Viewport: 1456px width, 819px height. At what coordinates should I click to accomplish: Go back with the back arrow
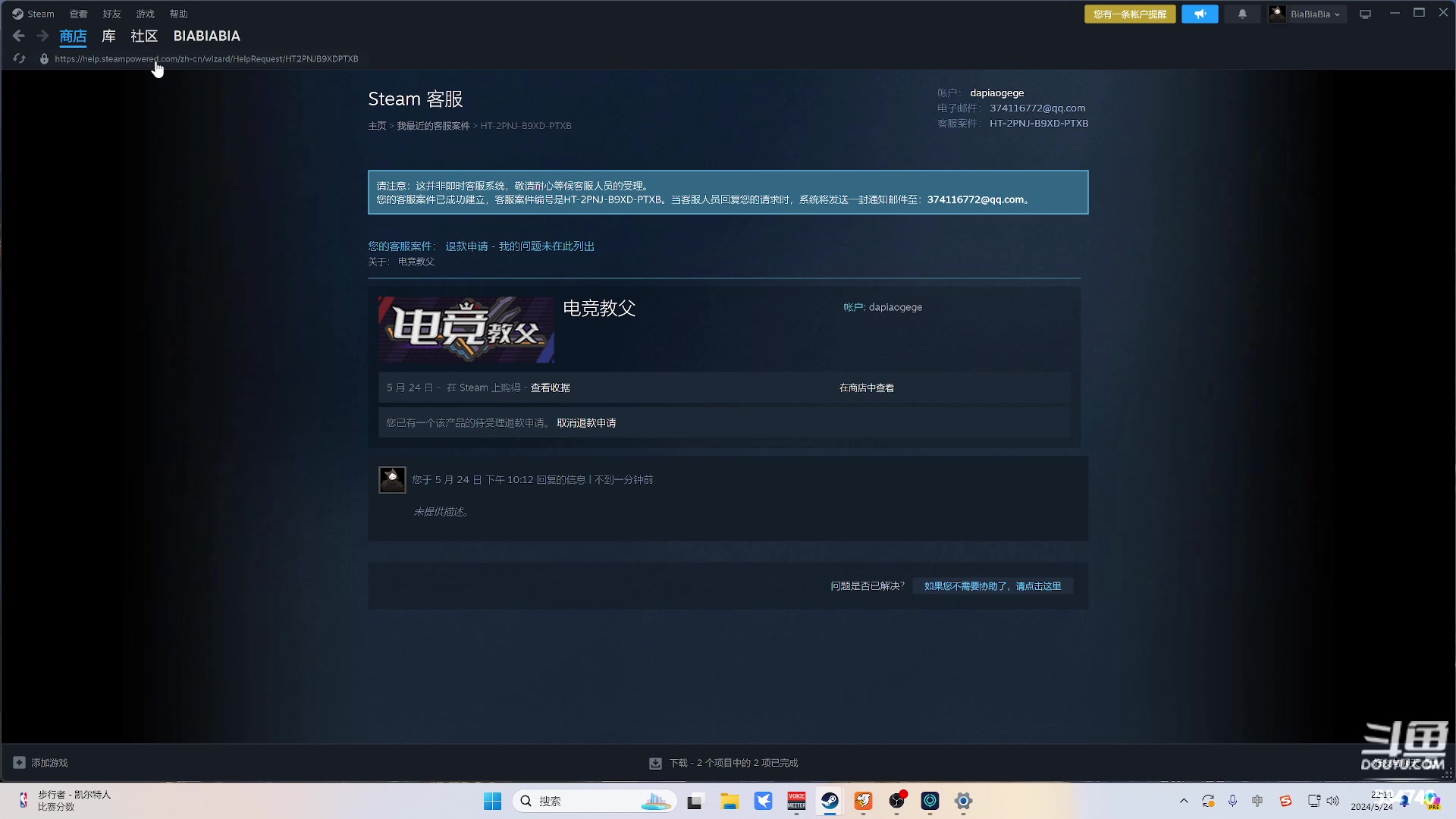(x=19, y=36)
